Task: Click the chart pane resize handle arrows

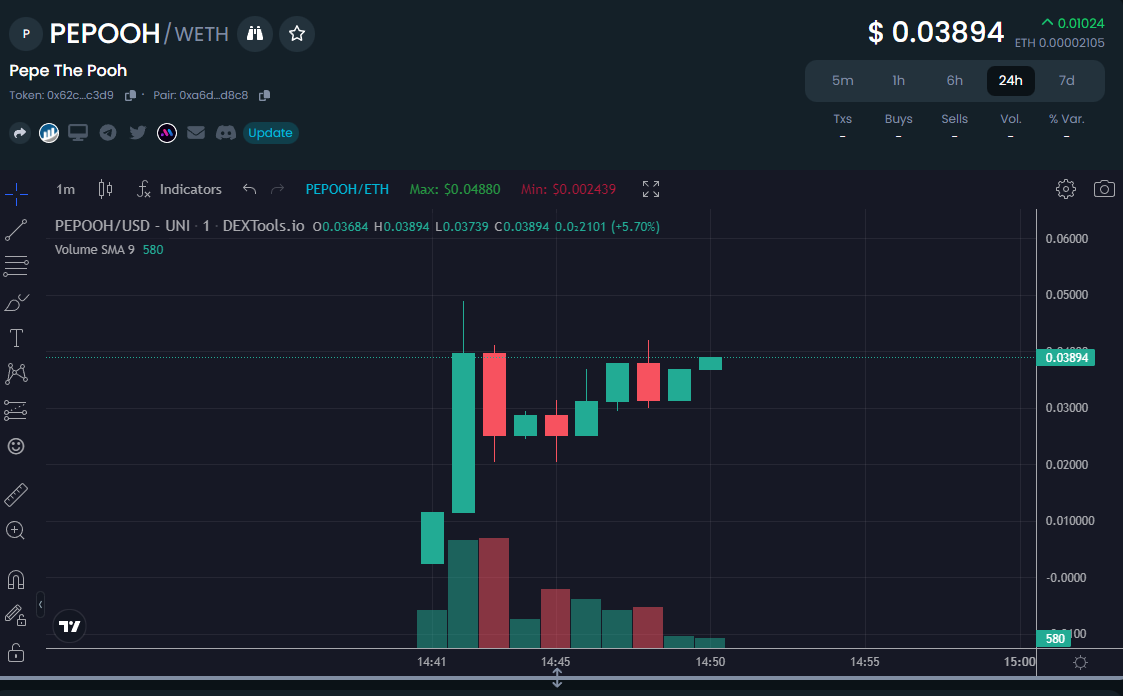Action: tap(556, 678)
